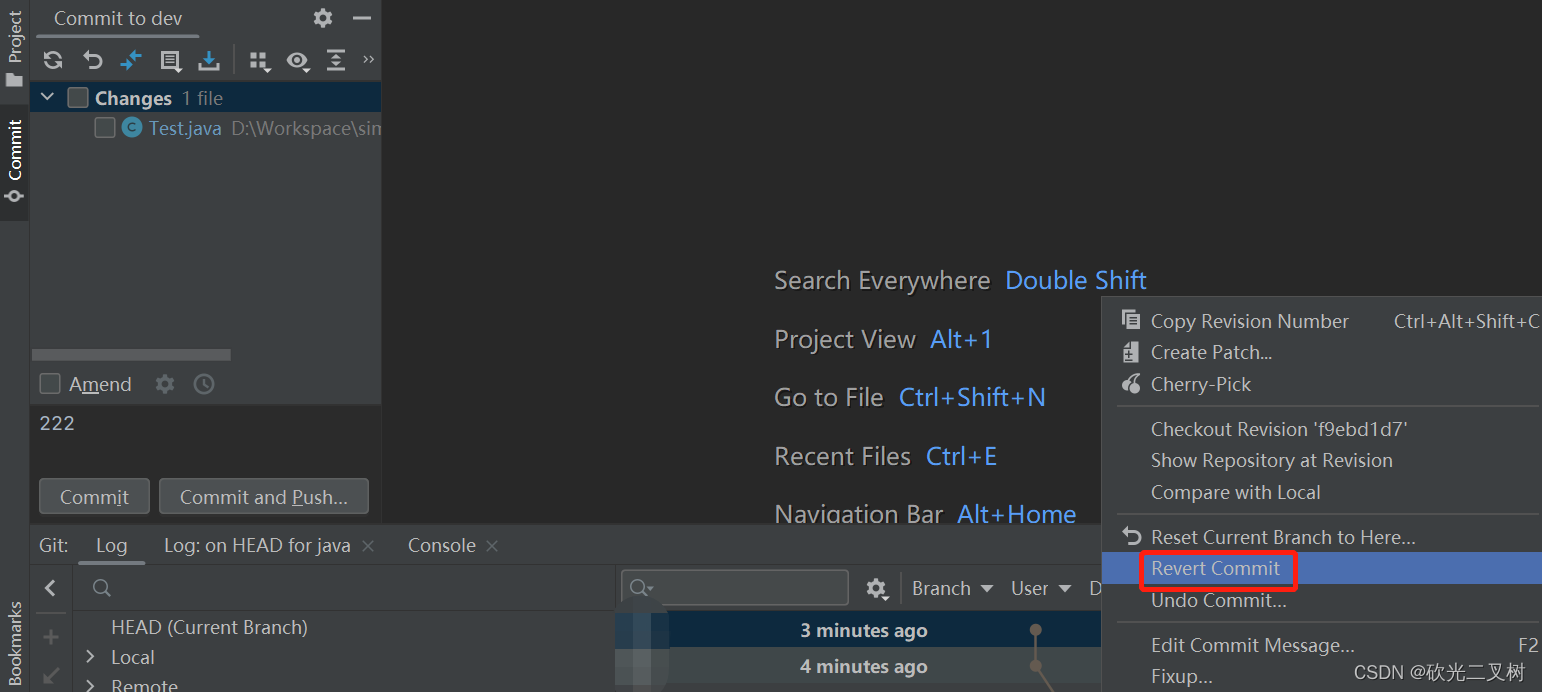Select the Test.java file row
The width and height of the screenshot is (1542, 692).
click(206, 128)
